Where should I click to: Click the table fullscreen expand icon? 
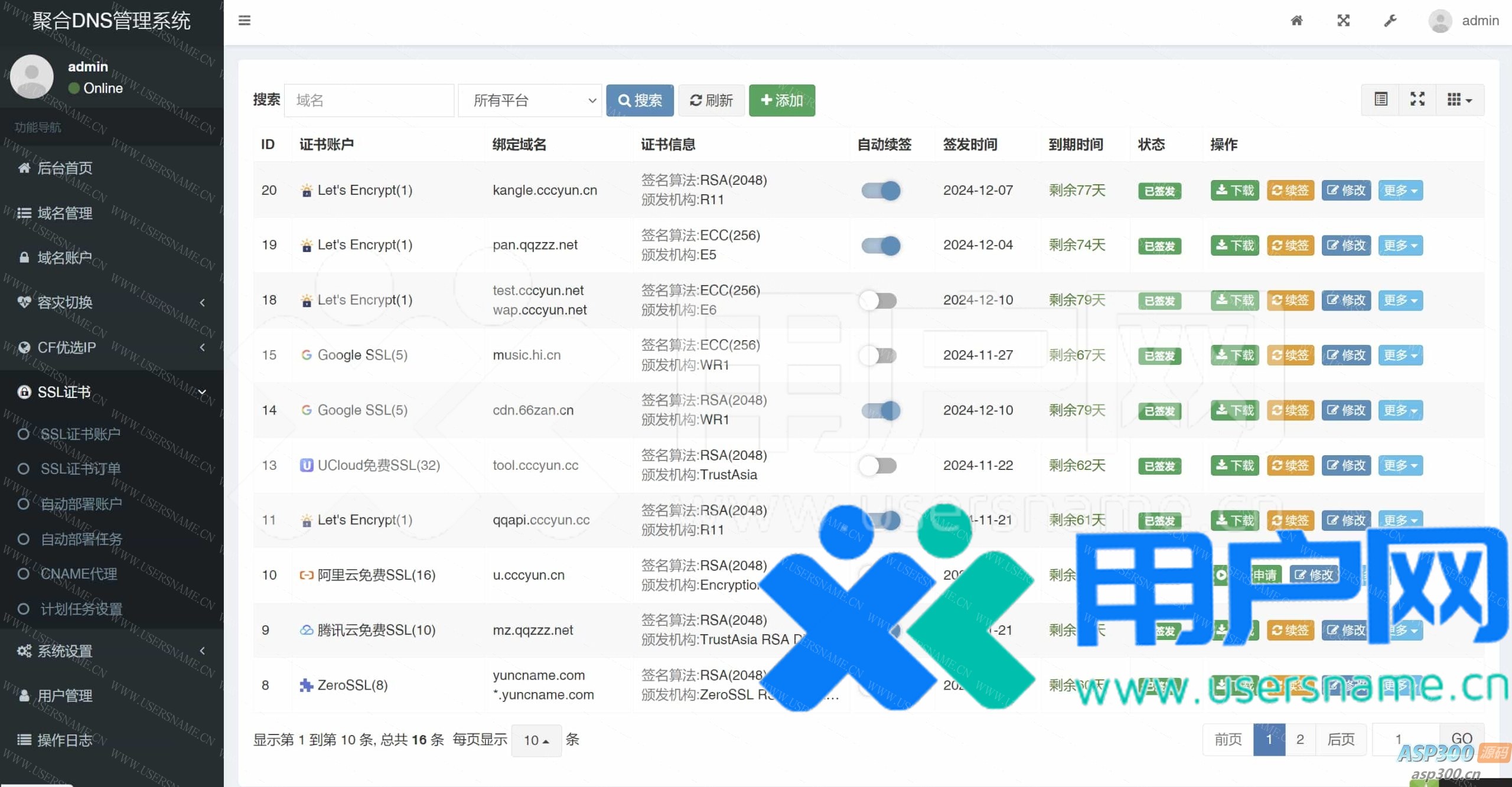pos(1417,99)
